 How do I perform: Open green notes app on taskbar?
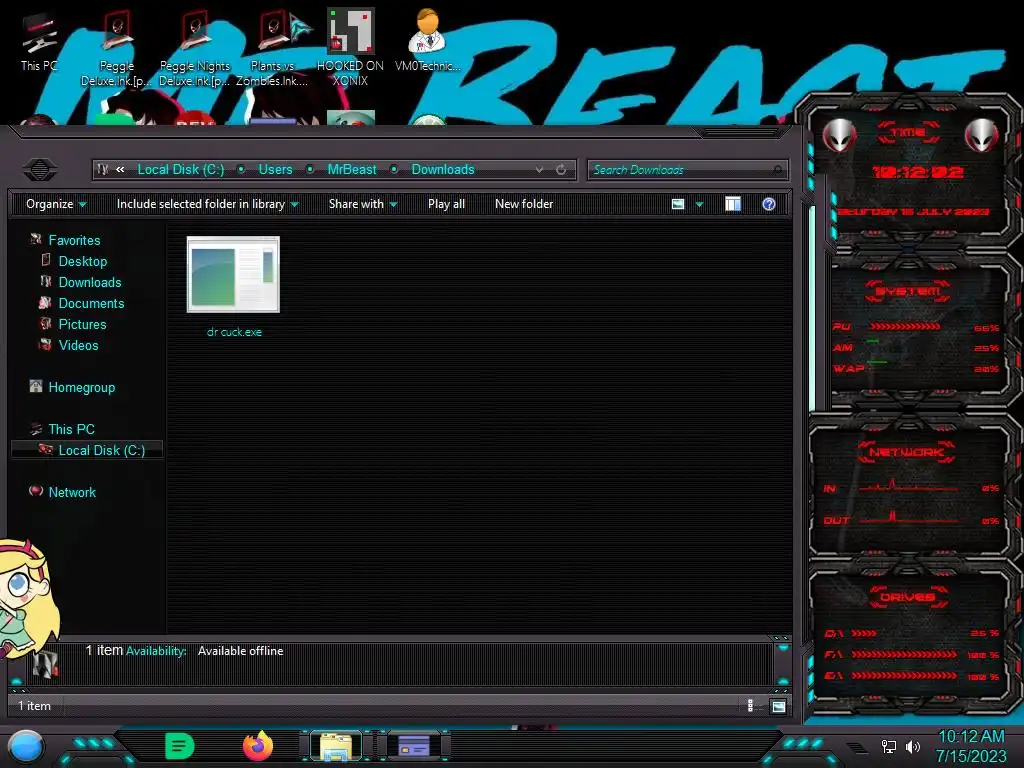pyautogui.click(x=180, y=746)
